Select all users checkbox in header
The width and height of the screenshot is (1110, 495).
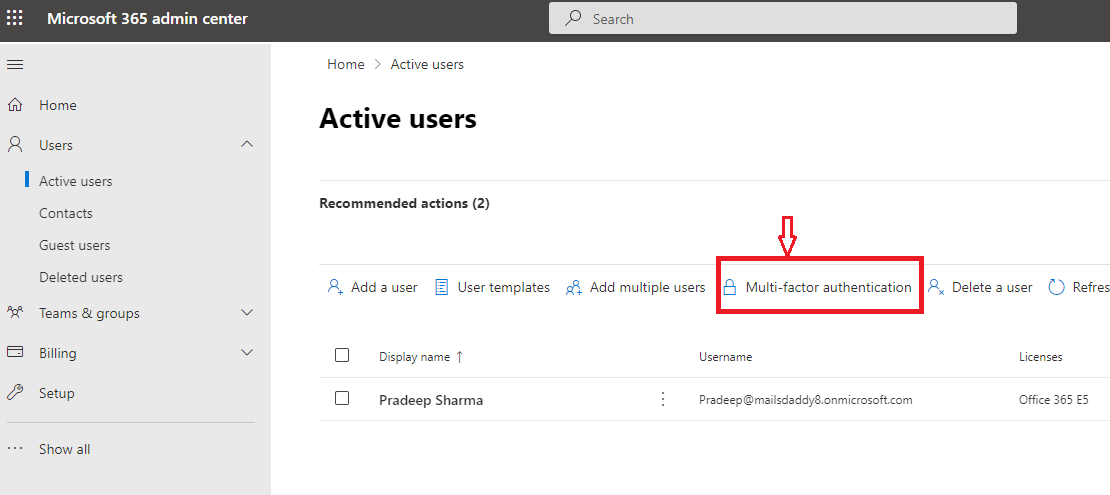point(342,355)
